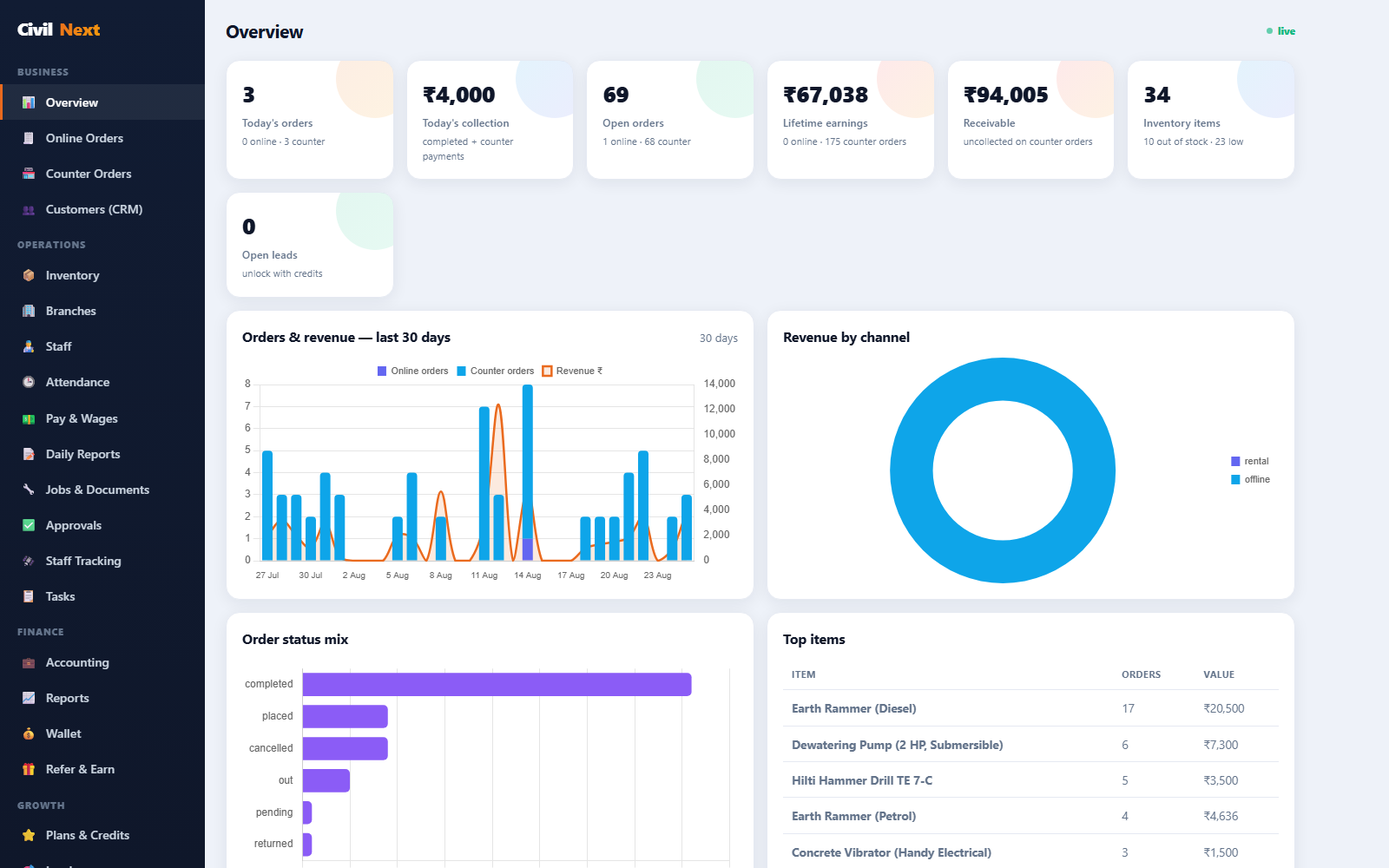Open Plans & Credits page

tap(102, 835)
